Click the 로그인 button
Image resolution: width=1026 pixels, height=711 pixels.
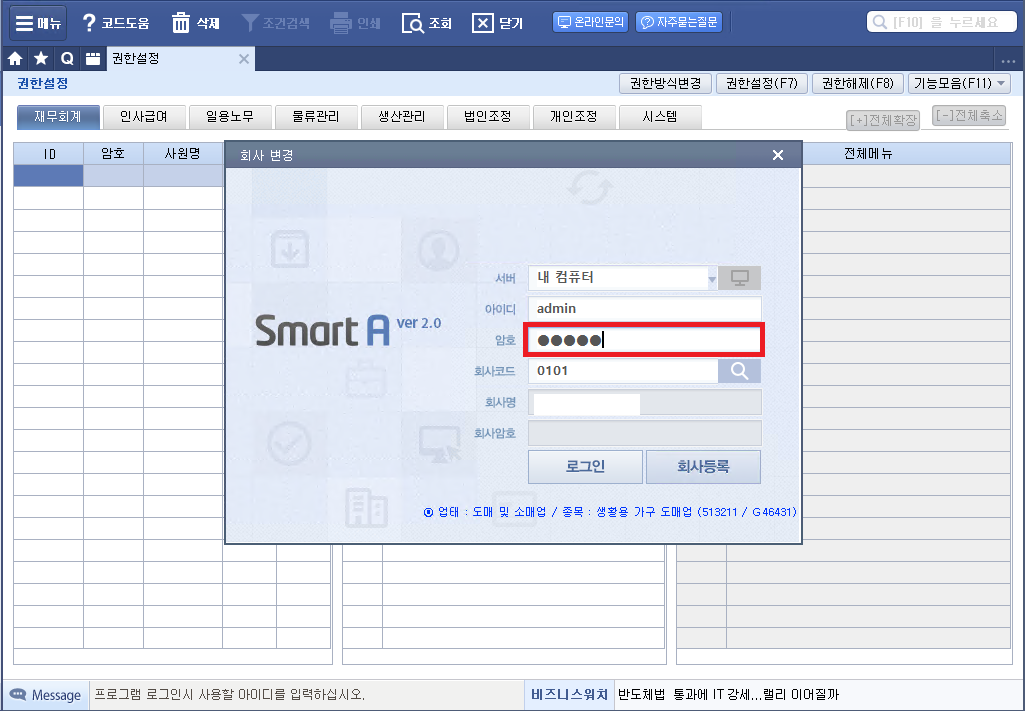click(x=586, y=467)
